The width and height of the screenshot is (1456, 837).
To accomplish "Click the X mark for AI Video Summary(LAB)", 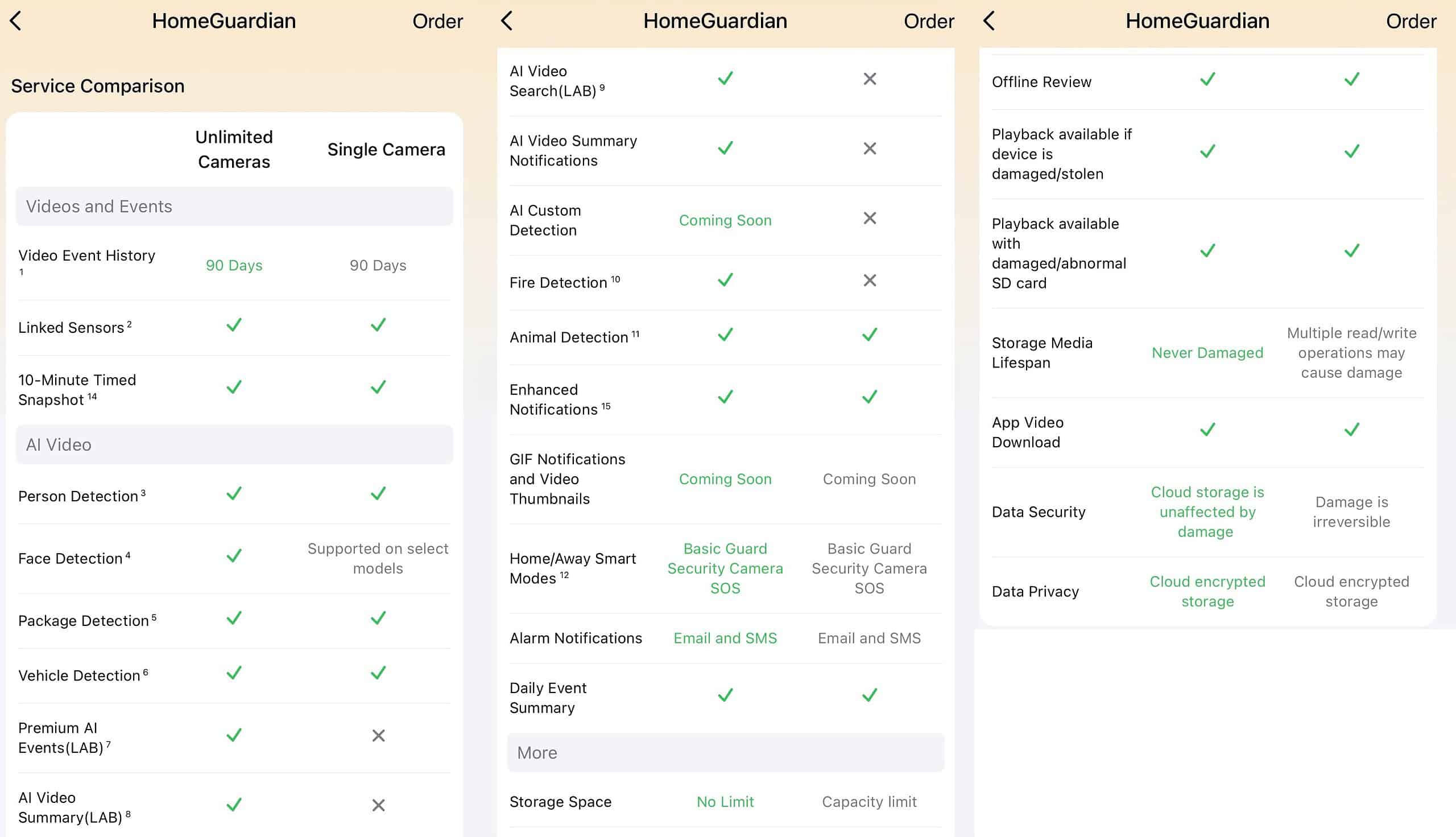I will tap(378, 805).
